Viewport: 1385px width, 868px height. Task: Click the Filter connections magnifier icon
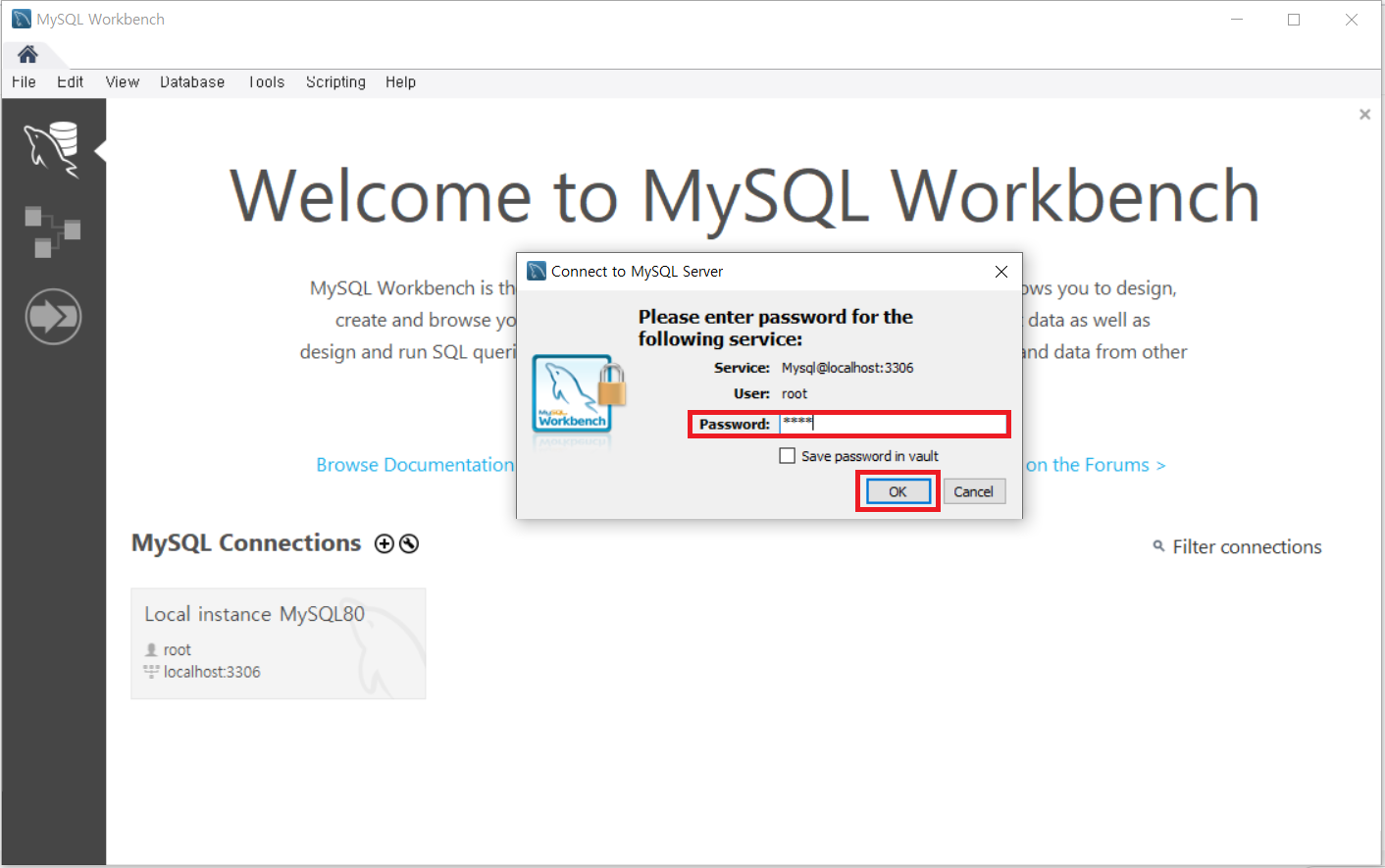point(1158,546)
